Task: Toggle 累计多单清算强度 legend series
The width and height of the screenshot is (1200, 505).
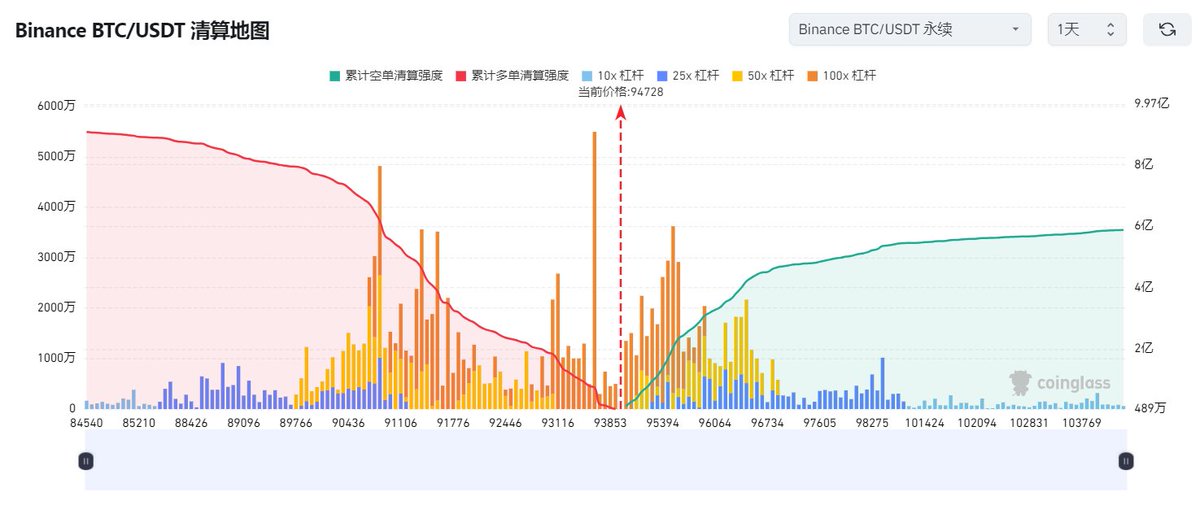Action: coord(512,75)
